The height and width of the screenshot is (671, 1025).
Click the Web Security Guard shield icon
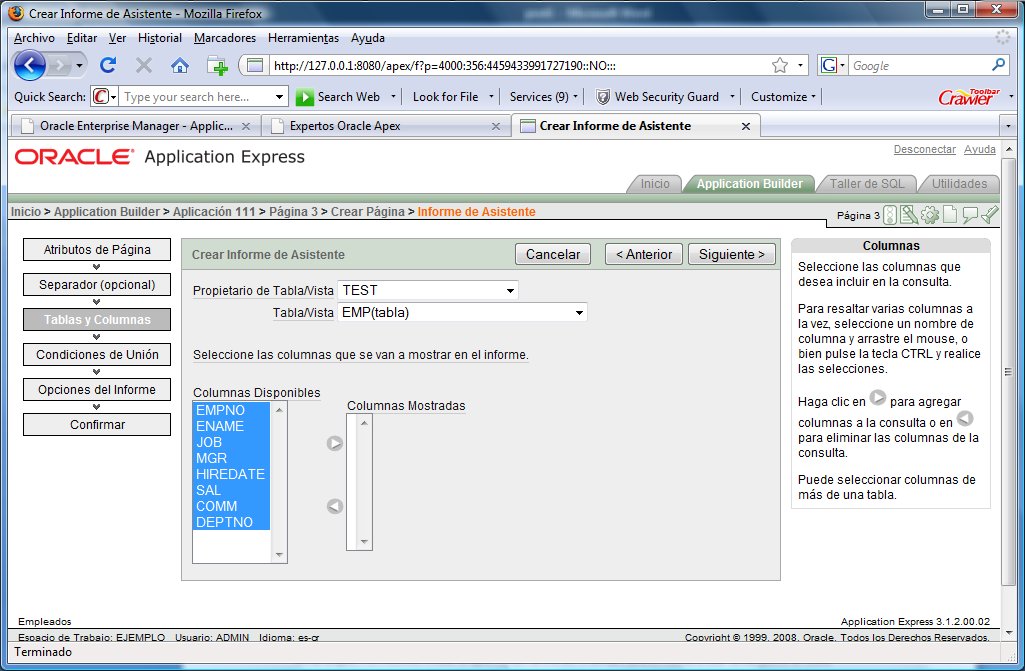pyautogui.click(x=603, y=97)
